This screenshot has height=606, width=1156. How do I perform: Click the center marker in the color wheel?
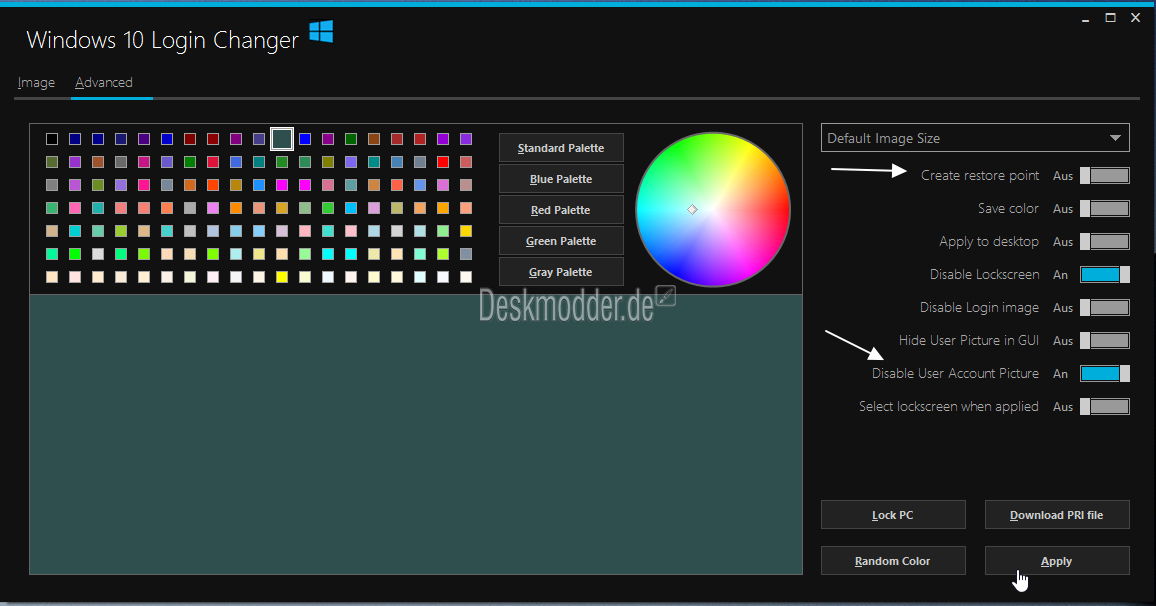692,209
